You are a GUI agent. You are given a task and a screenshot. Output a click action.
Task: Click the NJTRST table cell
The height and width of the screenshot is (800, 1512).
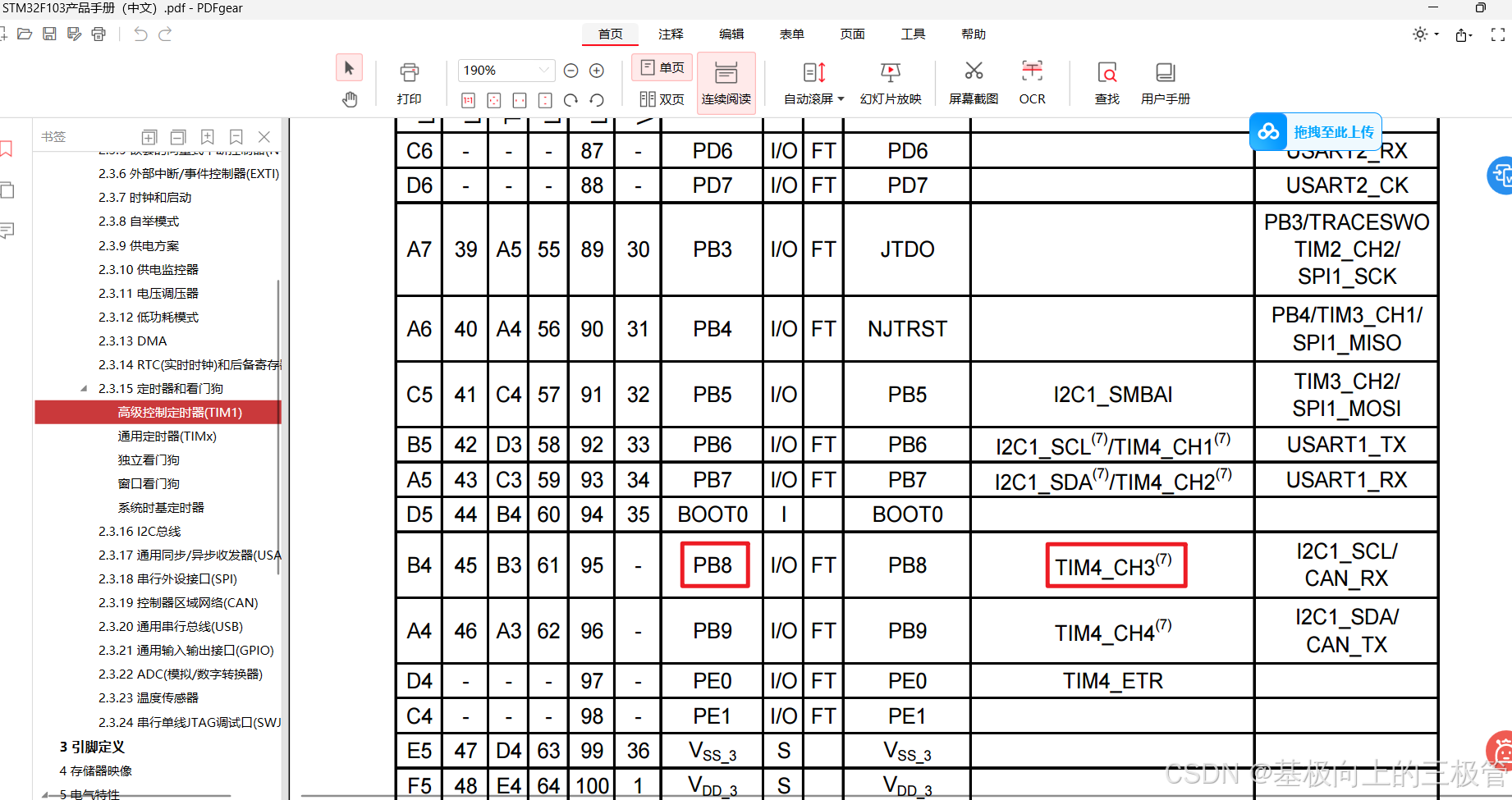(x=907, y=329)
